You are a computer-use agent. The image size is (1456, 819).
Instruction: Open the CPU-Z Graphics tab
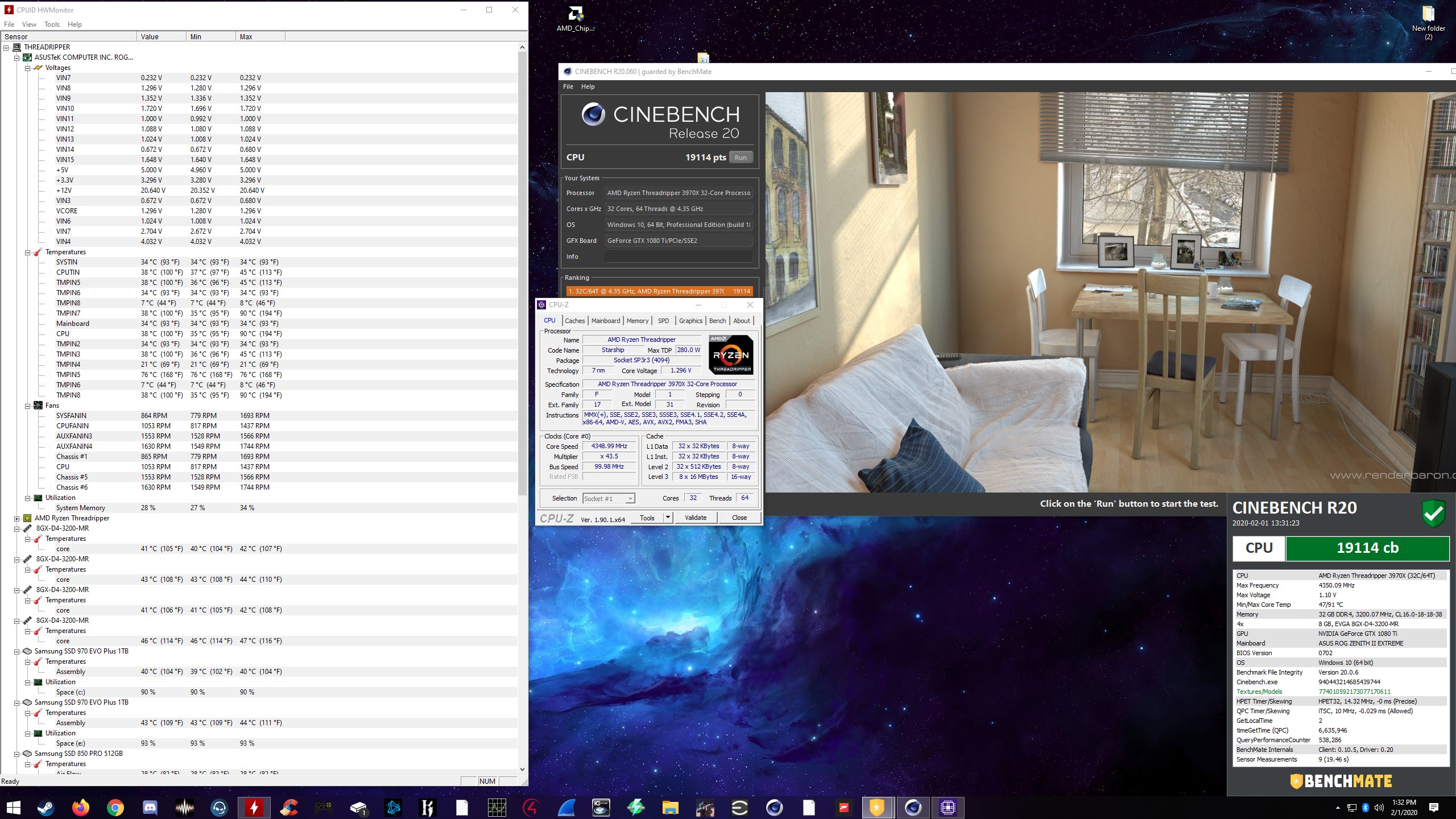[x=690, y=321]
